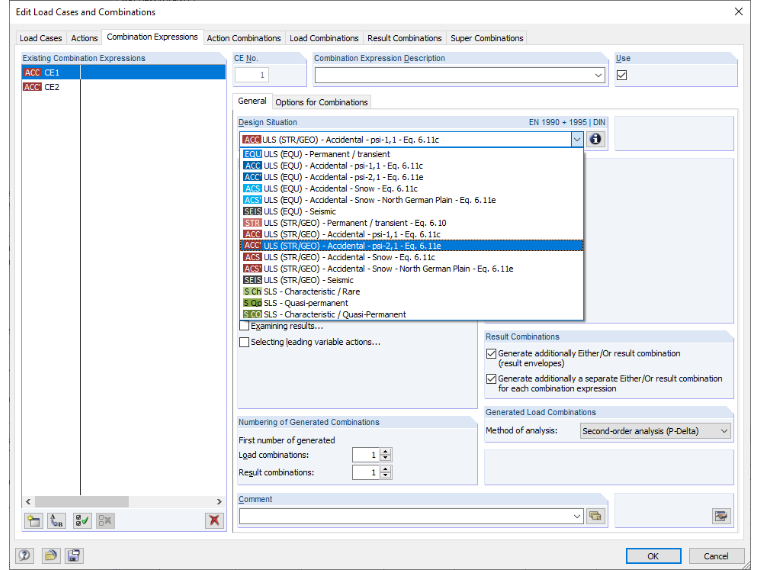Open help via question mark icon
This screenshot has width=760, height=570.
[x=24, y=555]
